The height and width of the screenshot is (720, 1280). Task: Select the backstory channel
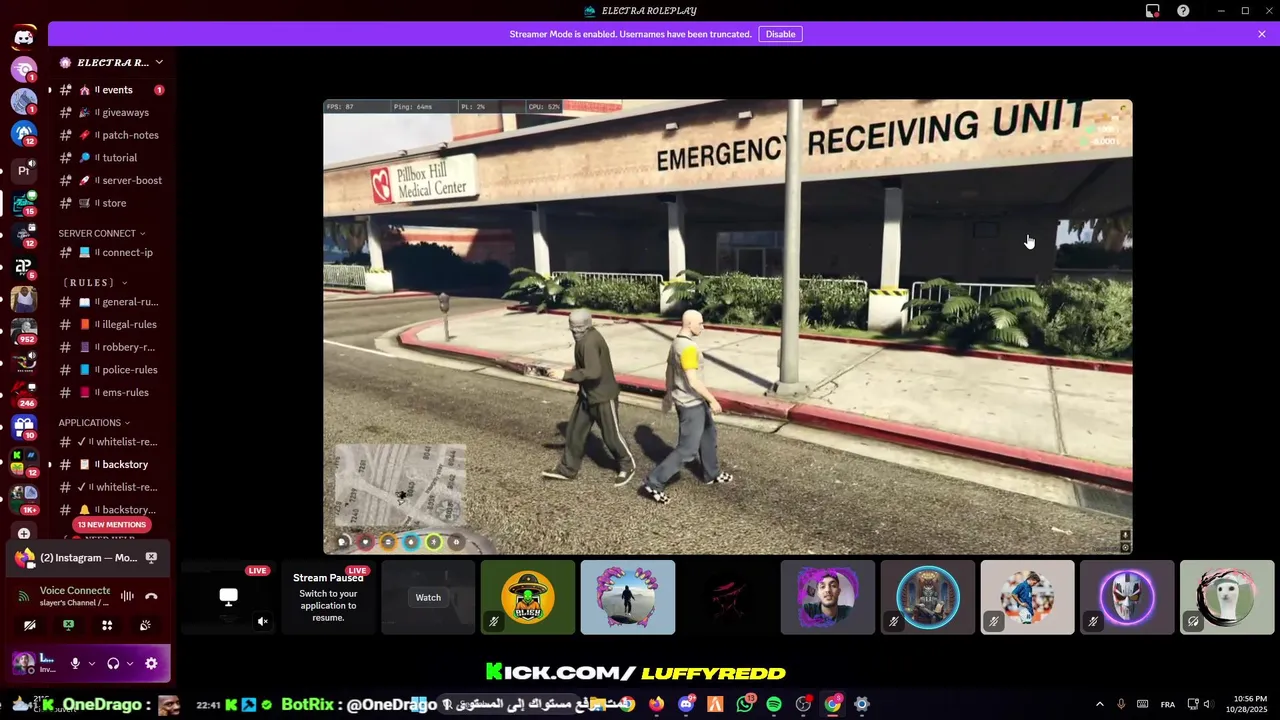click(x=110, y=464)
